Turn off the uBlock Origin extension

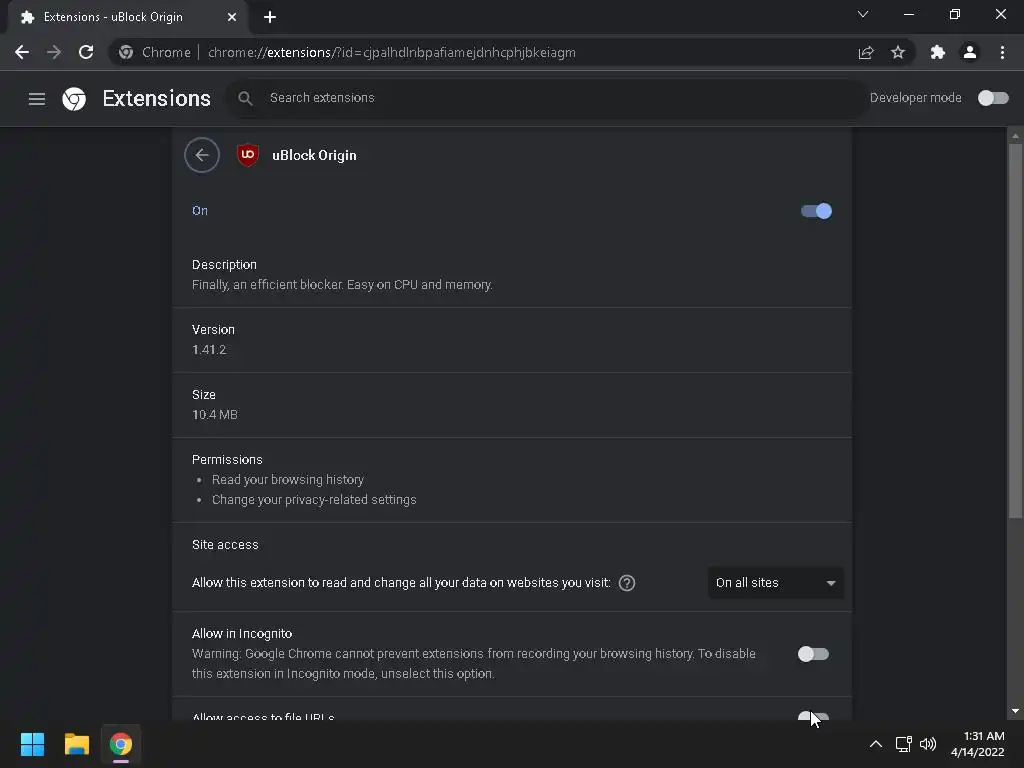[816, 211]
